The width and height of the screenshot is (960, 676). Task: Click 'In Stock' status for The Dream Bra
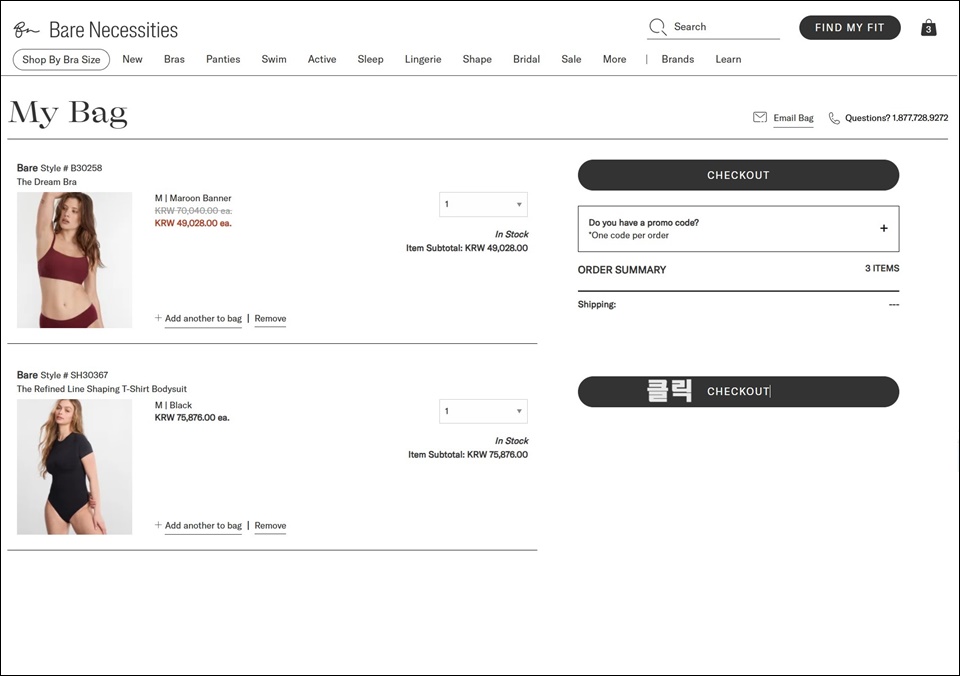pyautogui.click(x=511, y=234)
